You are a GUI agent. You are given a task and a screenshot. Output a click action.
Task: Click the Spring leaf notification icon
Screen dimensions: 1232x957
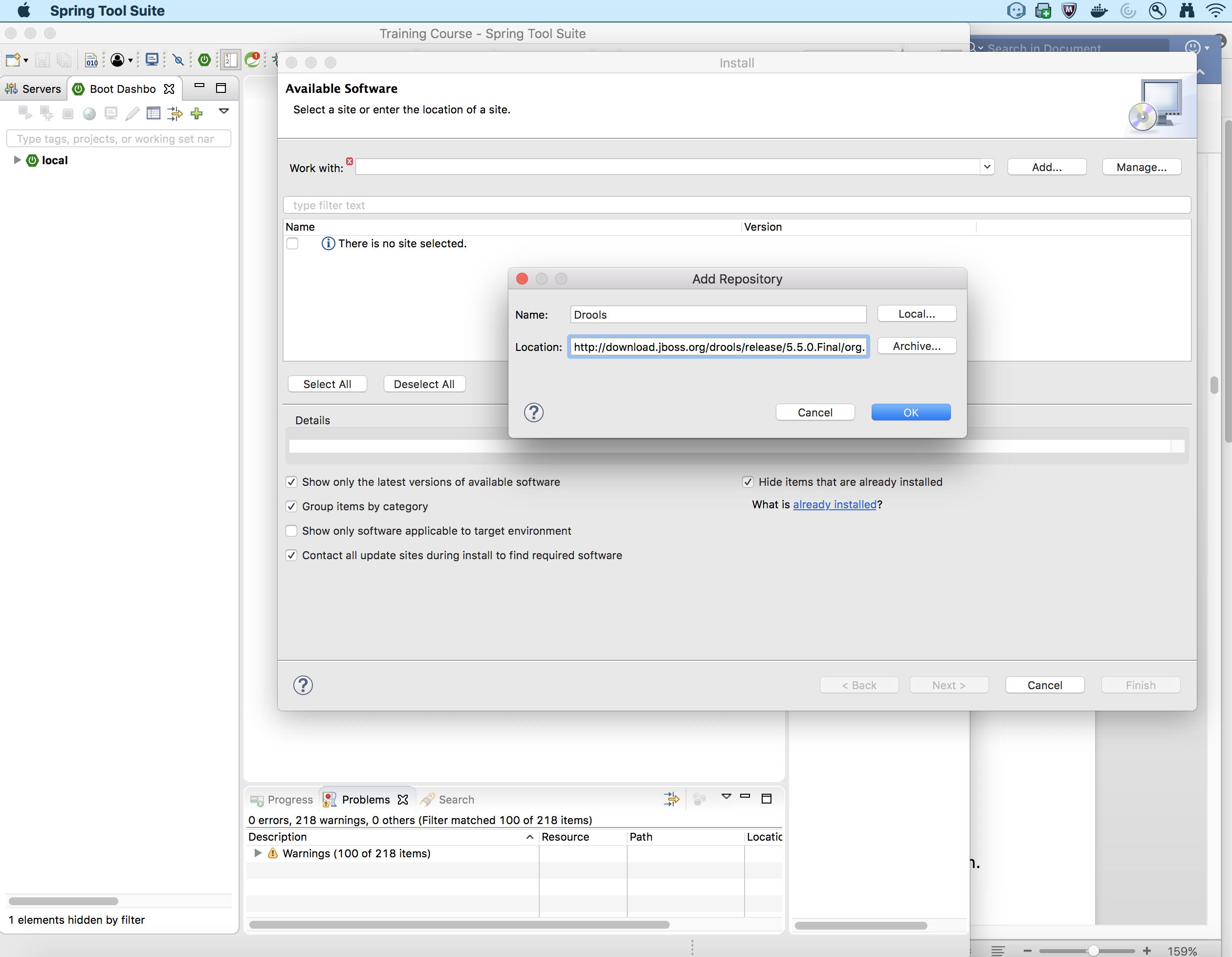pyautogui.click(x=252, y=59)
